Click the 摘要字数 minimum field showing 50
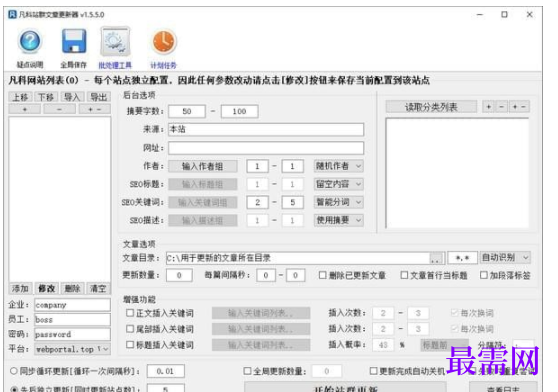This screenshot has width=558, height=392. [187, 111]
